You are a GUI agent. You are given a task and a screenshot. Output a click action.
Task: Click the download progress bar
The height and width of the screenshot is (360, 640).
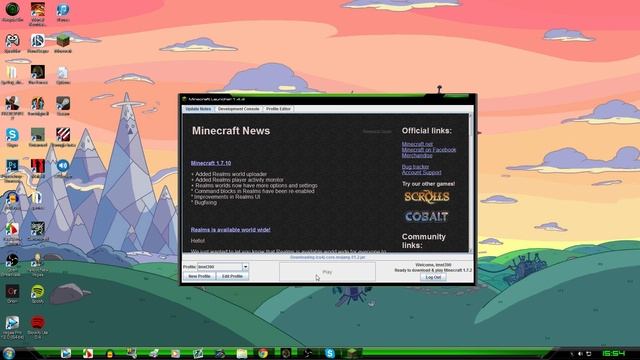point(327,258)
